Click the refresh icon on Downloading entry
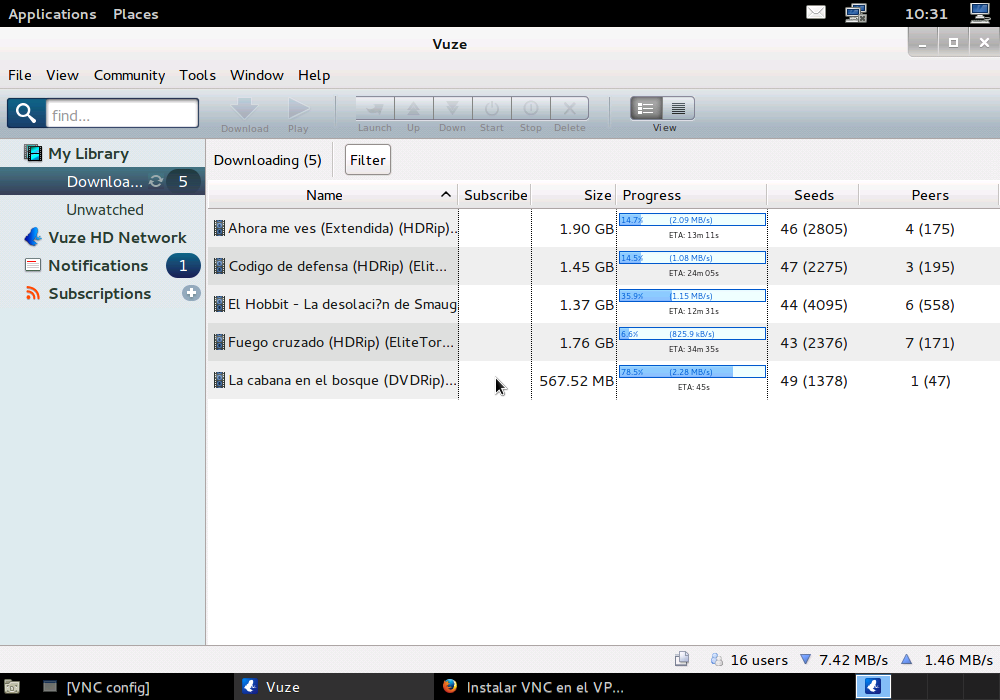 point(156,181)
